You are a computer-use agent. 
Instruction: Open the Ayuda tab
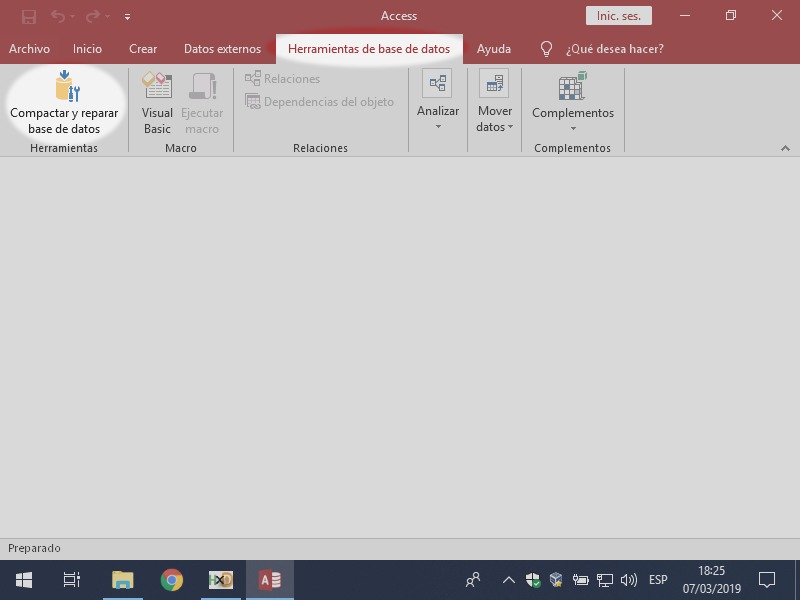pos(493,48)
